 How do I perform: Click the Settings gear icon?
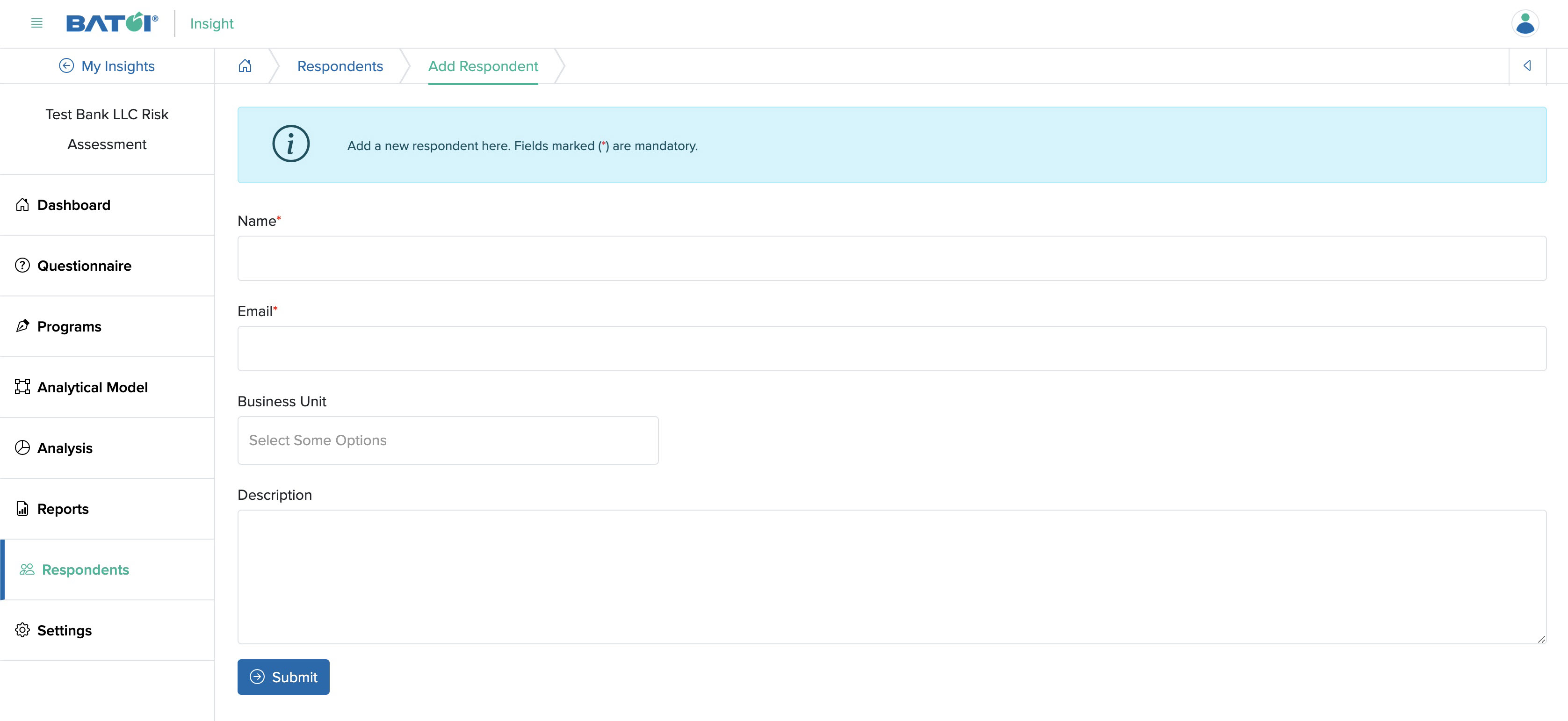pos(22,630)
